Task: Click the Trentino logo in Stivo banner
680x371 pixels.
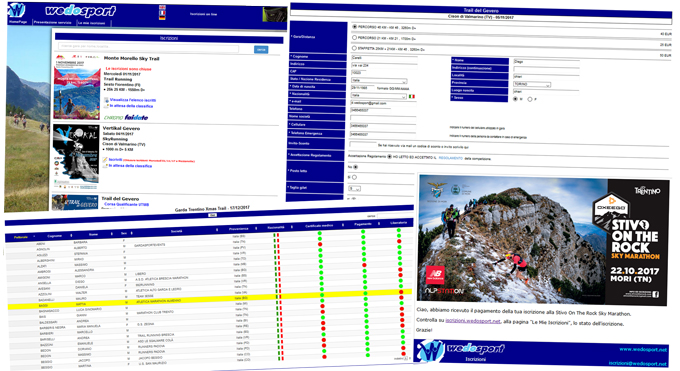Action: 647,190
